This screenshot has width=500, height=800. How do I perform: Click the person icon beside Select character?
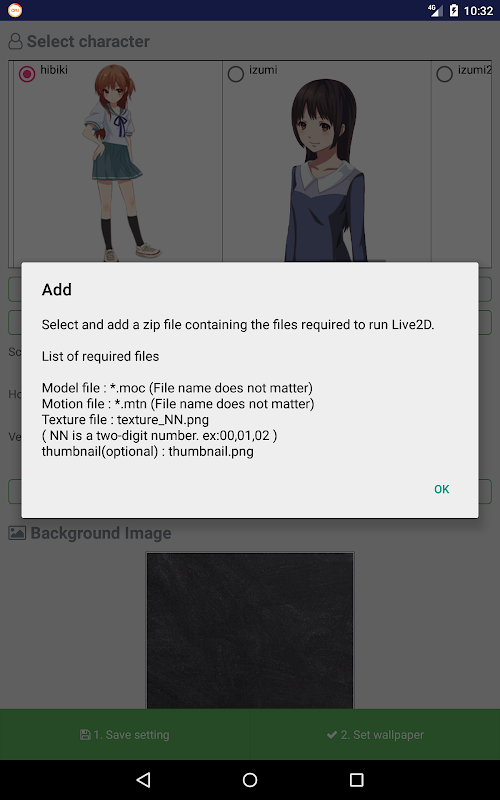coord(15,41)
